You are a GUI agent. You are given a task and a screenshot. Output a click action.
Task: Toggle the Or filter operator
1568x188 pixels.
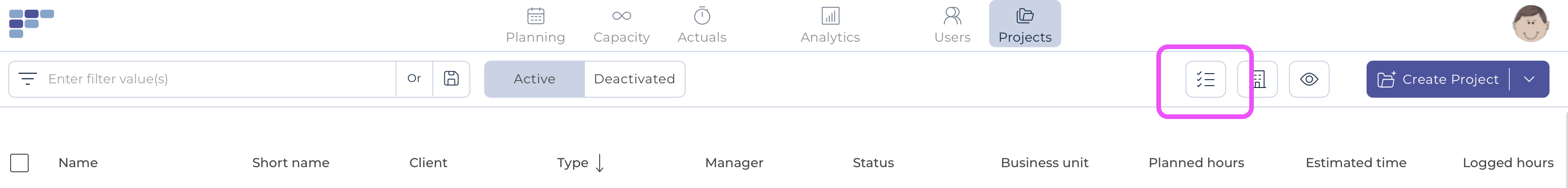point(414,79)
